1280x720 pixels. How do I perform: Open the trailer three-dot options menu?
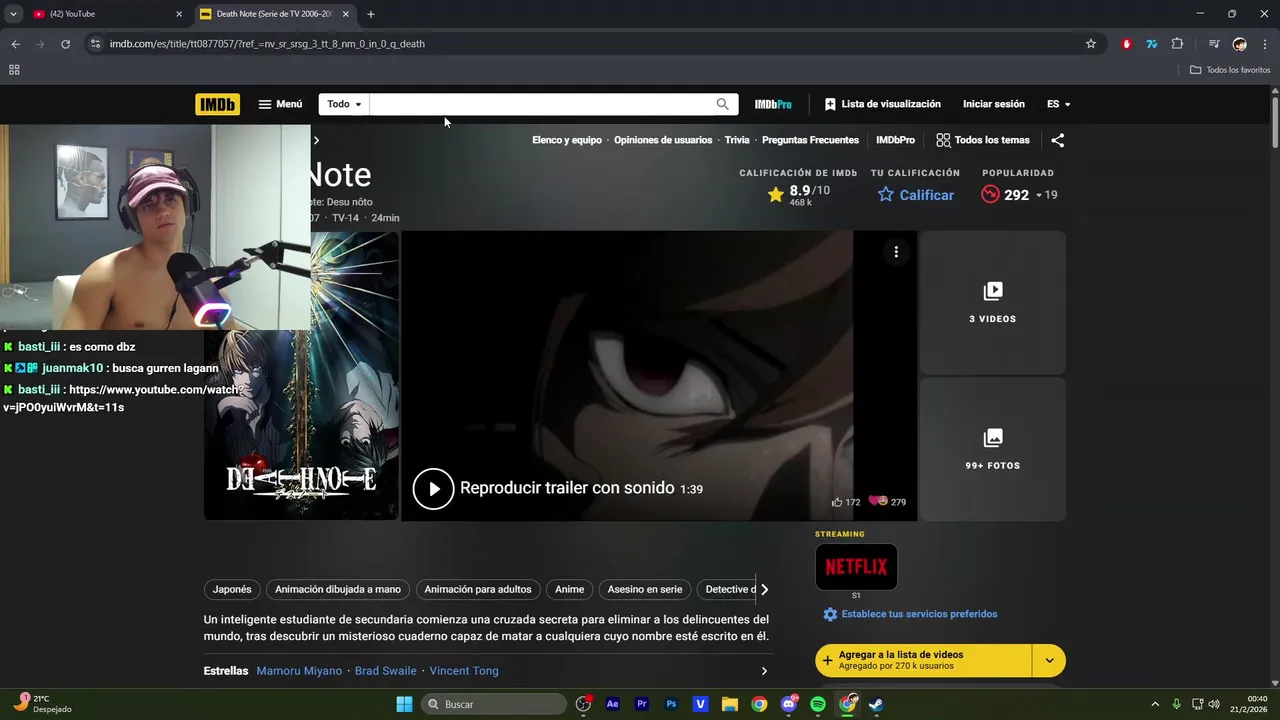pos(896,252)
